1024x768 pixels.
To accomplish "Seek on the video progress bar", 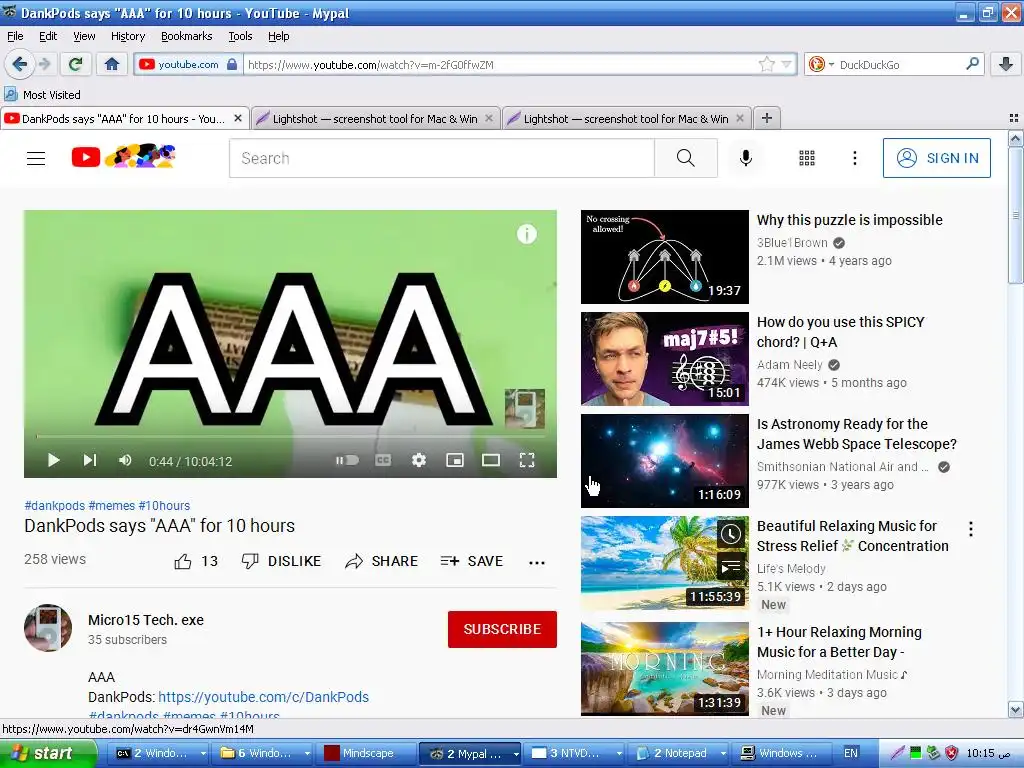I will tap(290, 436).
